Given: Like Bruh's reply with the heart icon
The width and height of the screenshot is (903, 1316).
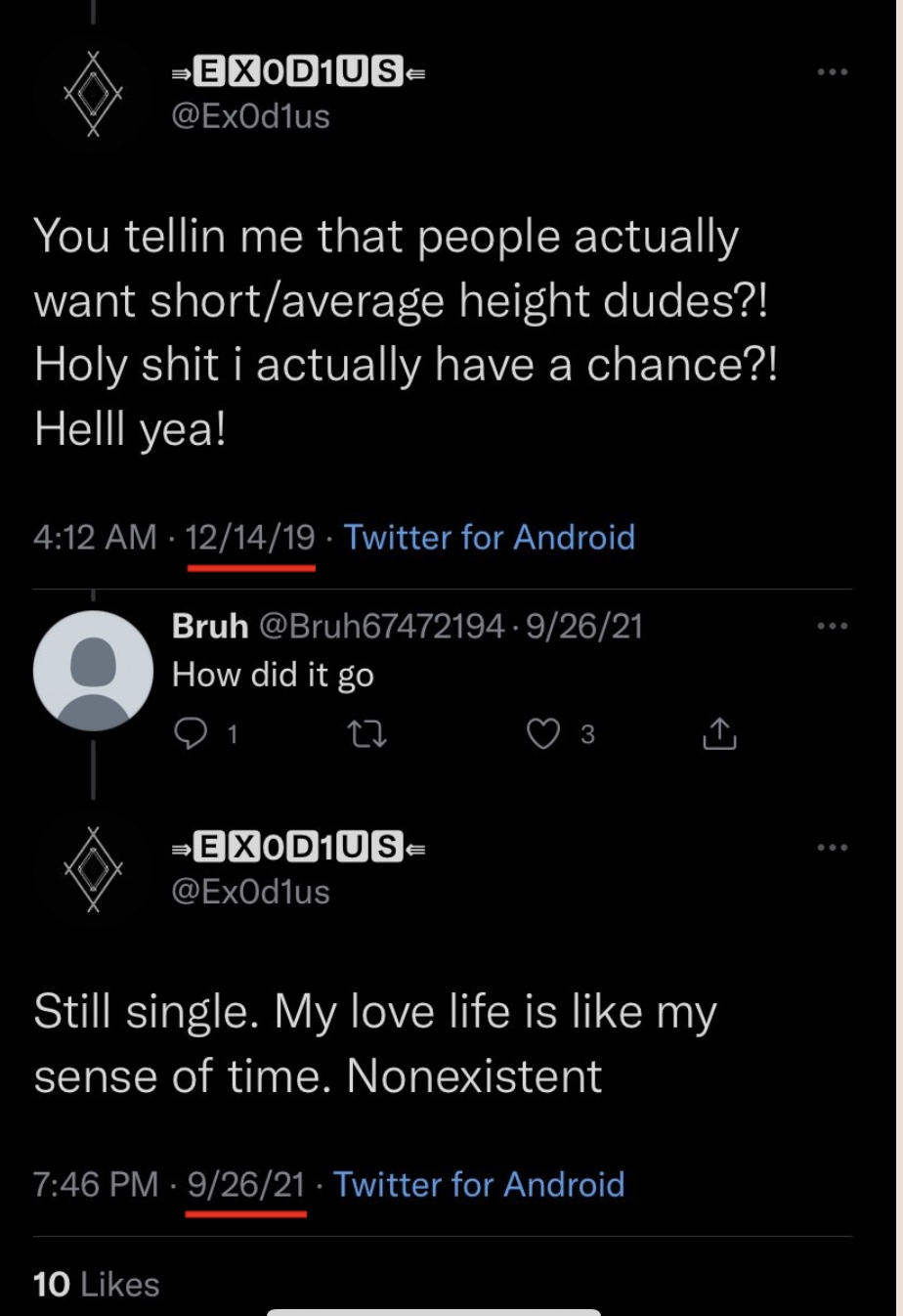Looking at the screenshot, I should 543,733.
